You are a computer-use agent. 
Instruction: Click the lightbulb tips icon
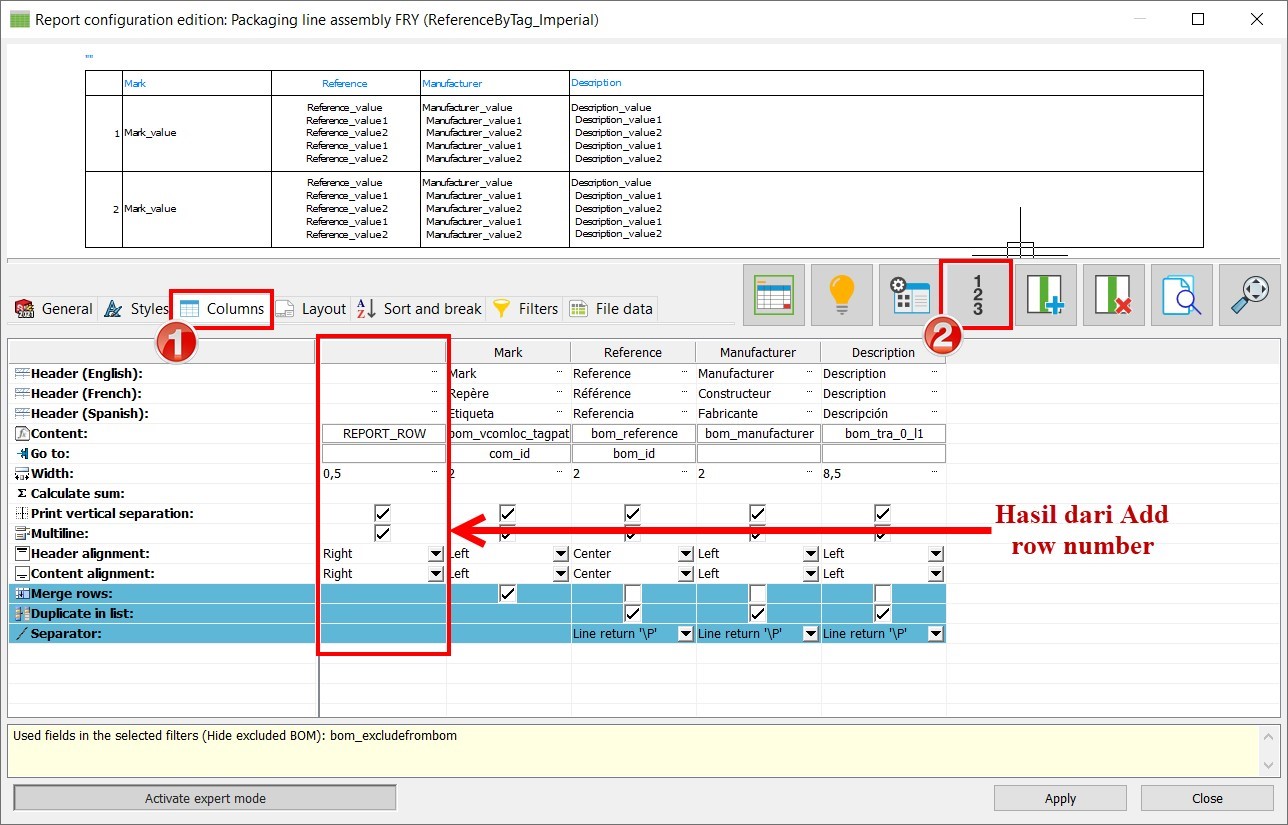click(x=841, y=294)
